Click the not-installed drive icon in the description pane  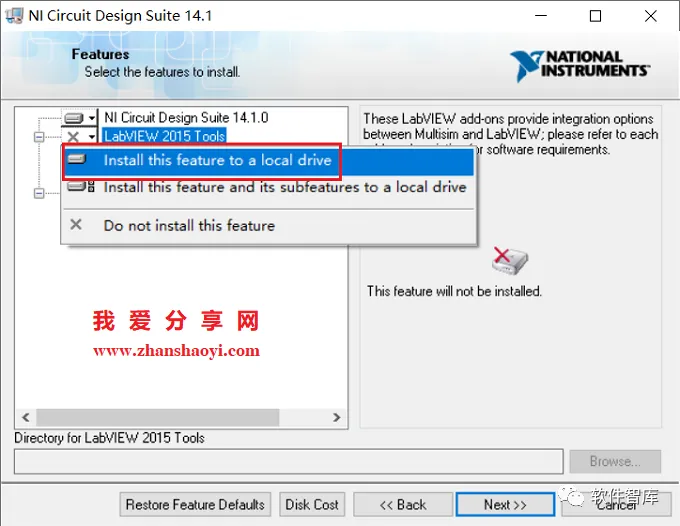point(509,261)
